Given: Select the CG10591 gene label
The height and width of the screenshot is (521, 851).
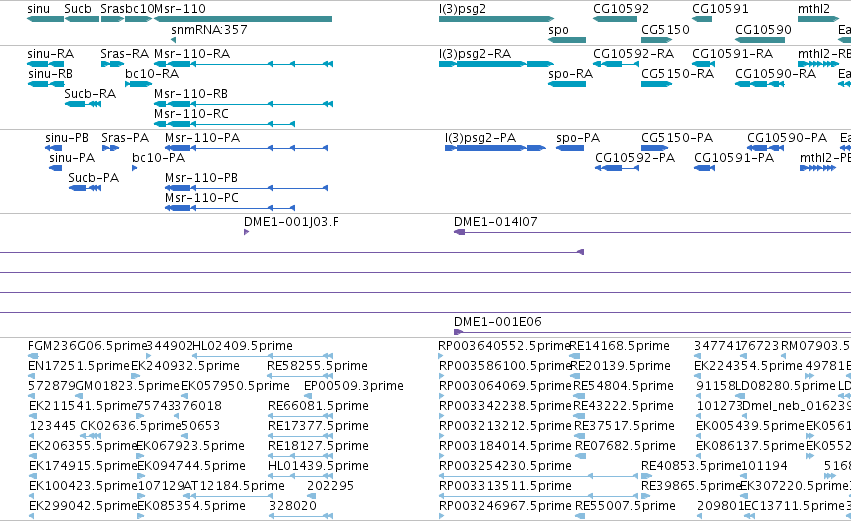Looking at the screenshot, I should click(x=720, y=9).
